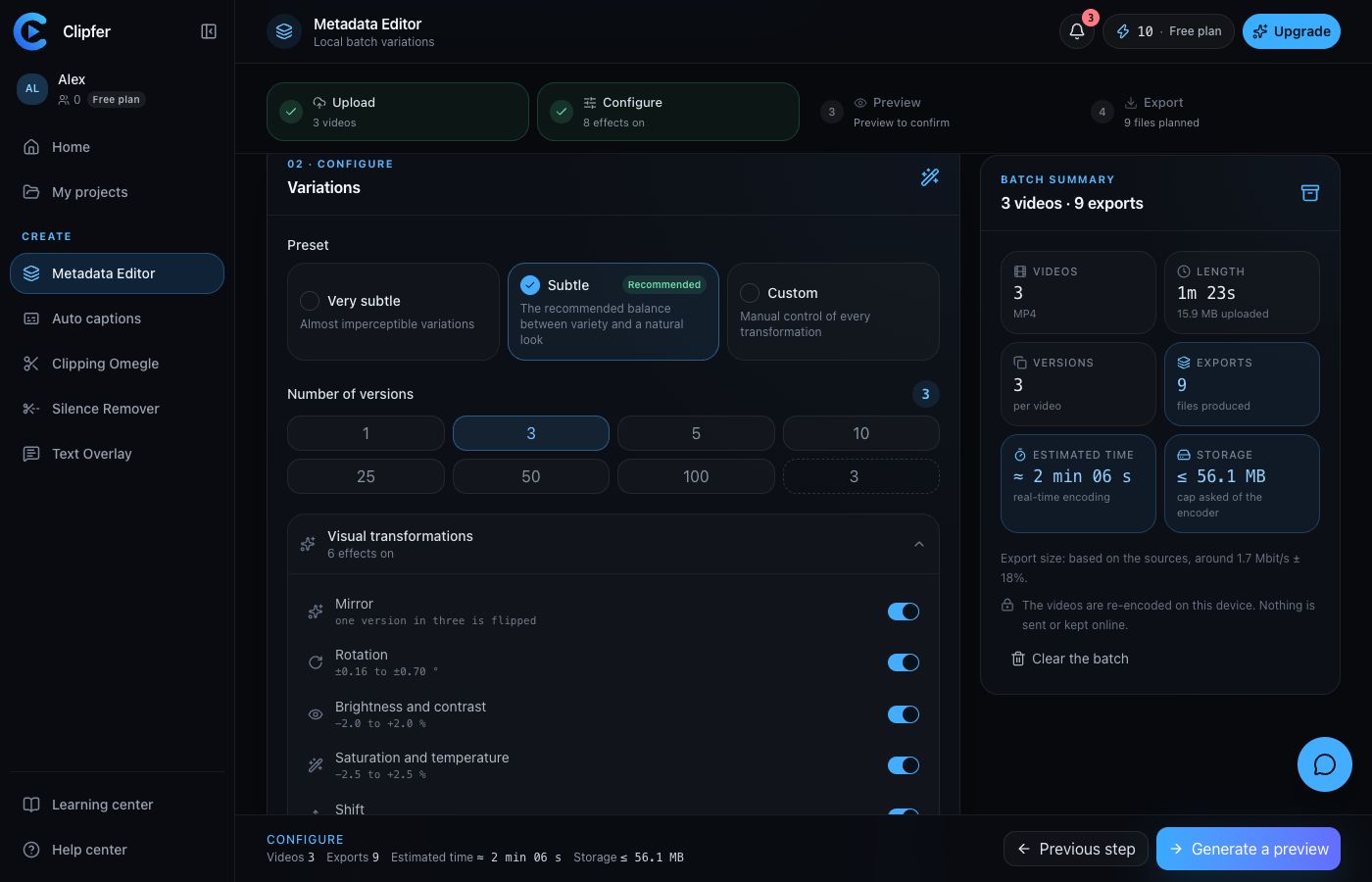Click the lightning credits icon showing 10

(x=1123, y=31)
